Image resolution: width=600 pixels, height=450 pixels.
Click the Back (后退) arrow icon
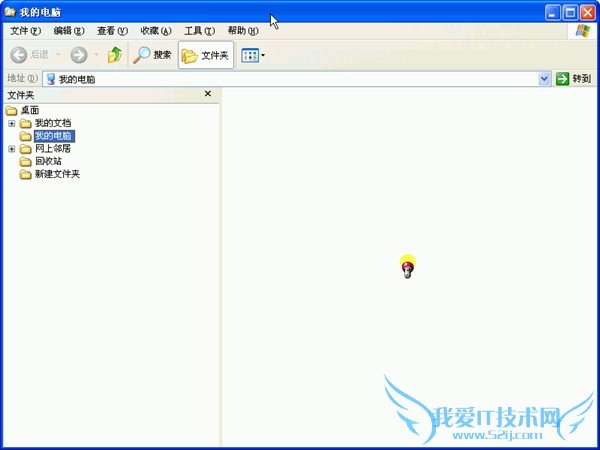pos(18,55)
